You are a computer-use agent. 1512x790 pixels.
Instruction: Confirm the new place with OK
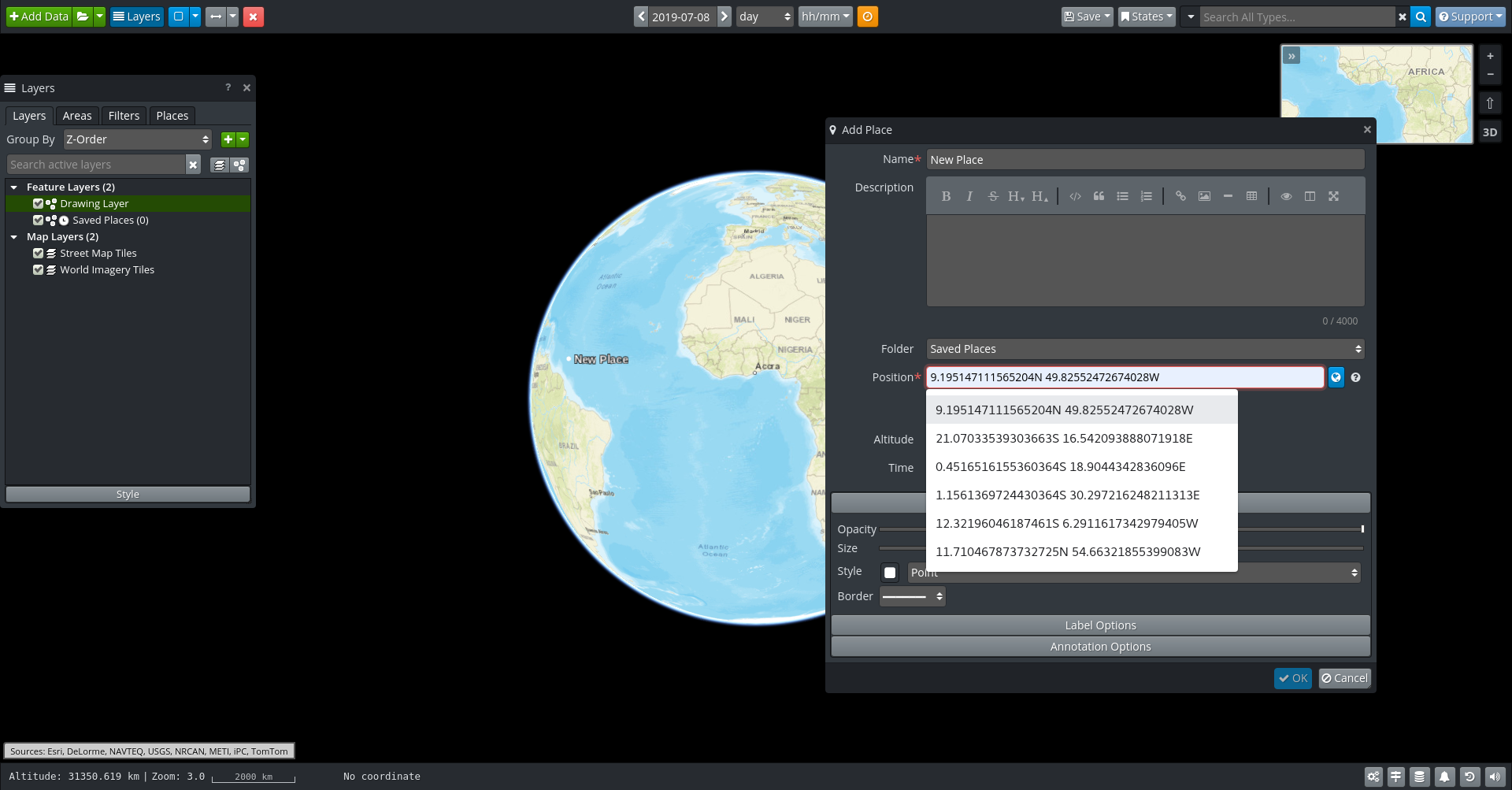pos(1292,678)
